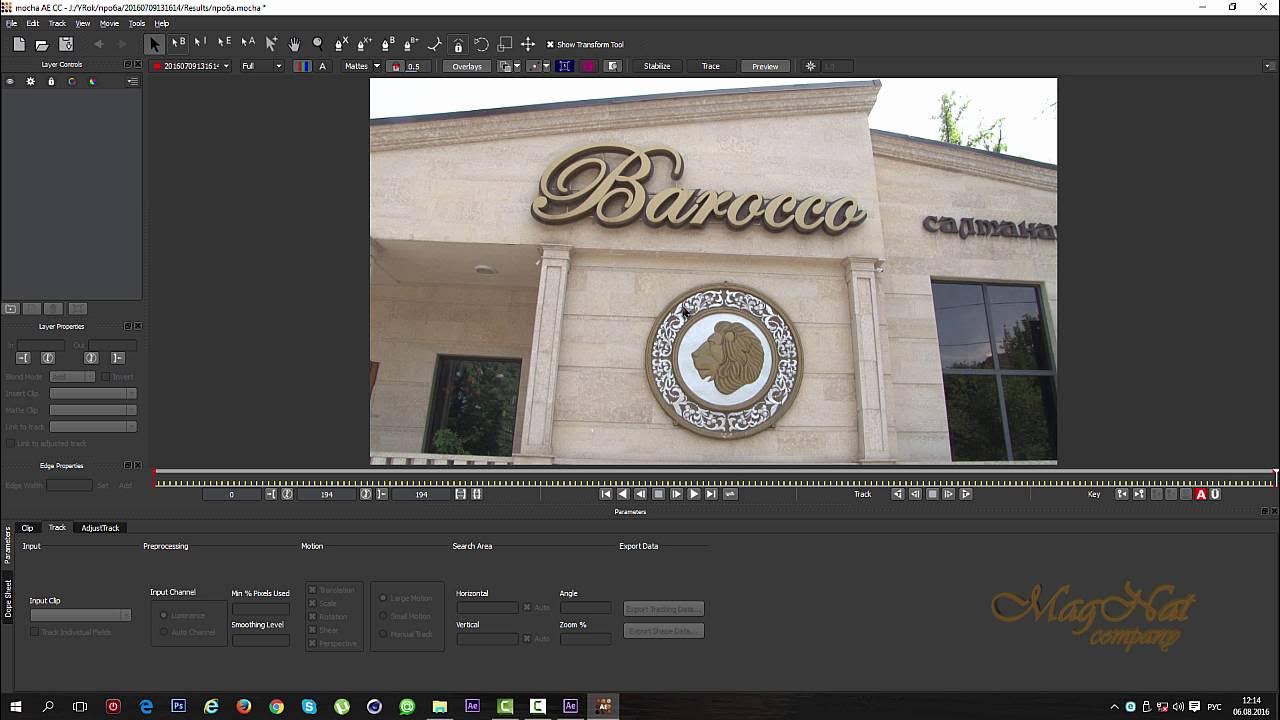1280x720 pixels.
Task: Select the Rotate tool
Action: tap(481, 44)
